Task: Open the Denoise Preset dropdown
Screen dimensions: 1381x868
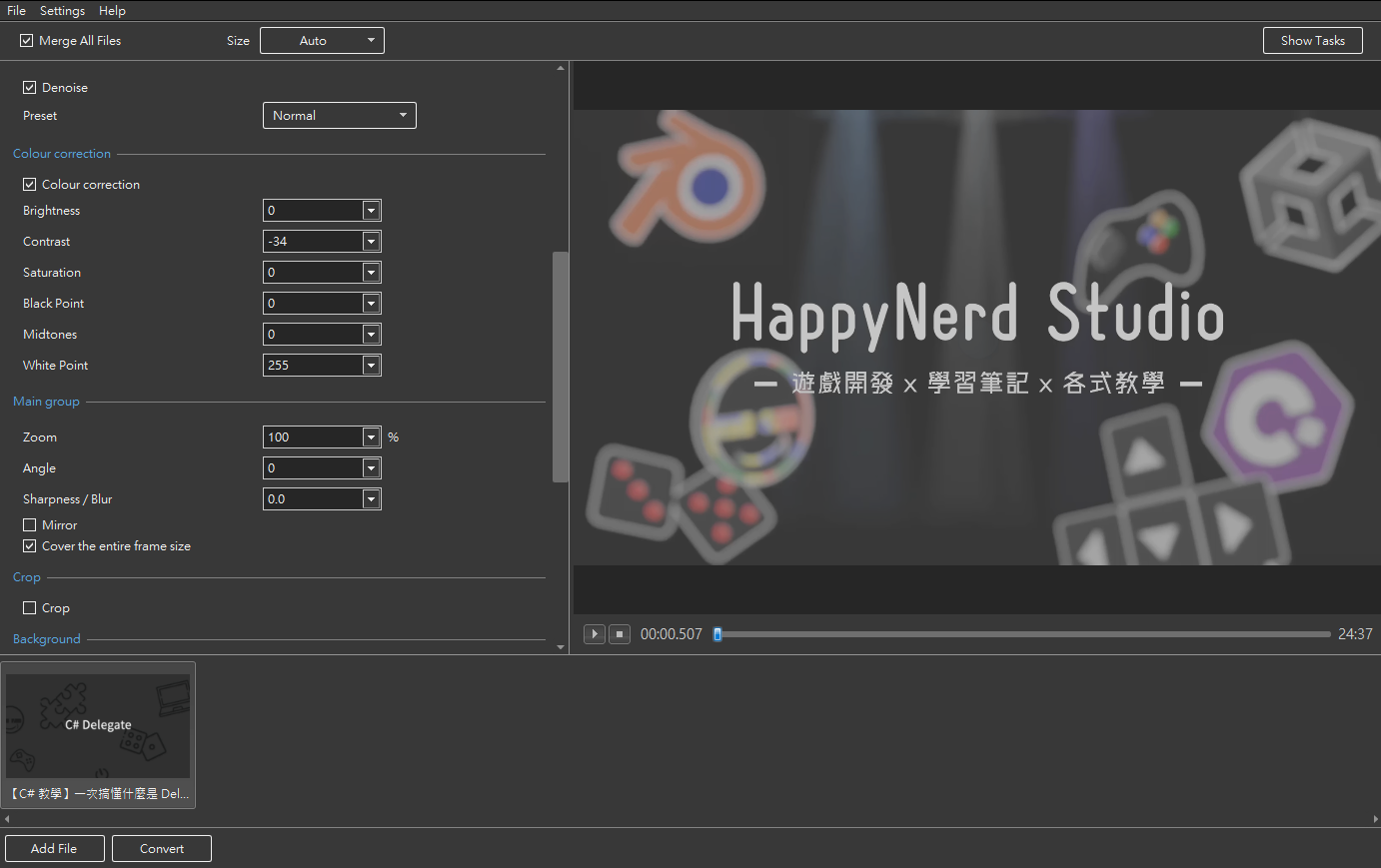Action: (340, 116)
